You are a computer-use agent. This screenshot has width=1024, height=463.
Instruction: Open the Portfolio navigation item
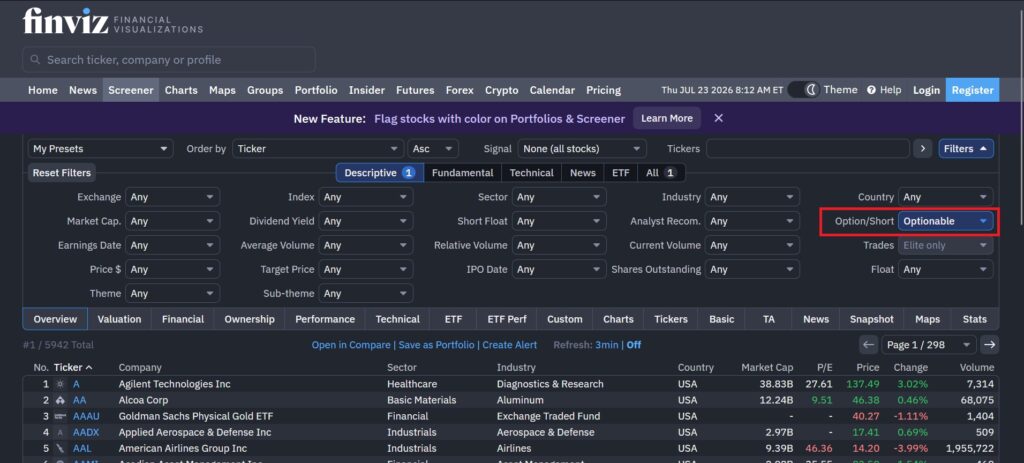pos(316,90)
